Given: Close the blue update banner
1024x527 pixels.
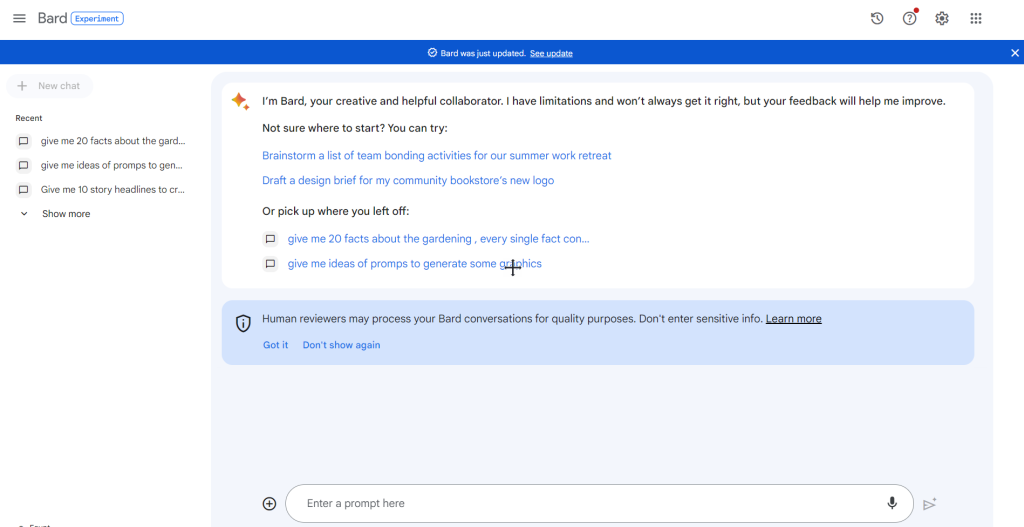Looking at the screenshot, I should (1014, 53).
